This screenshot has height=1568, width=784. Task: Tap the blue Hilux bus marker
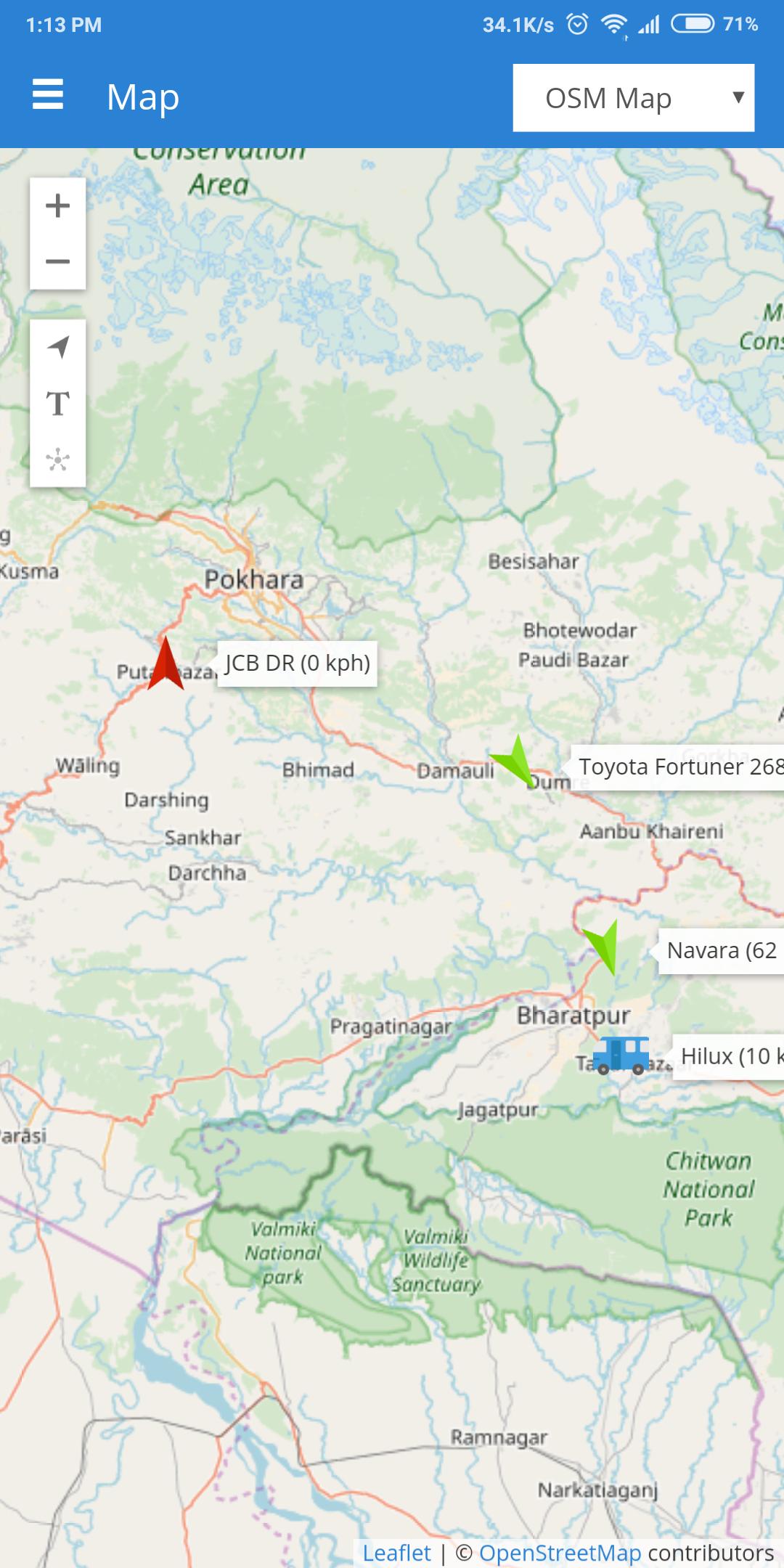(x=621, y=1055)
